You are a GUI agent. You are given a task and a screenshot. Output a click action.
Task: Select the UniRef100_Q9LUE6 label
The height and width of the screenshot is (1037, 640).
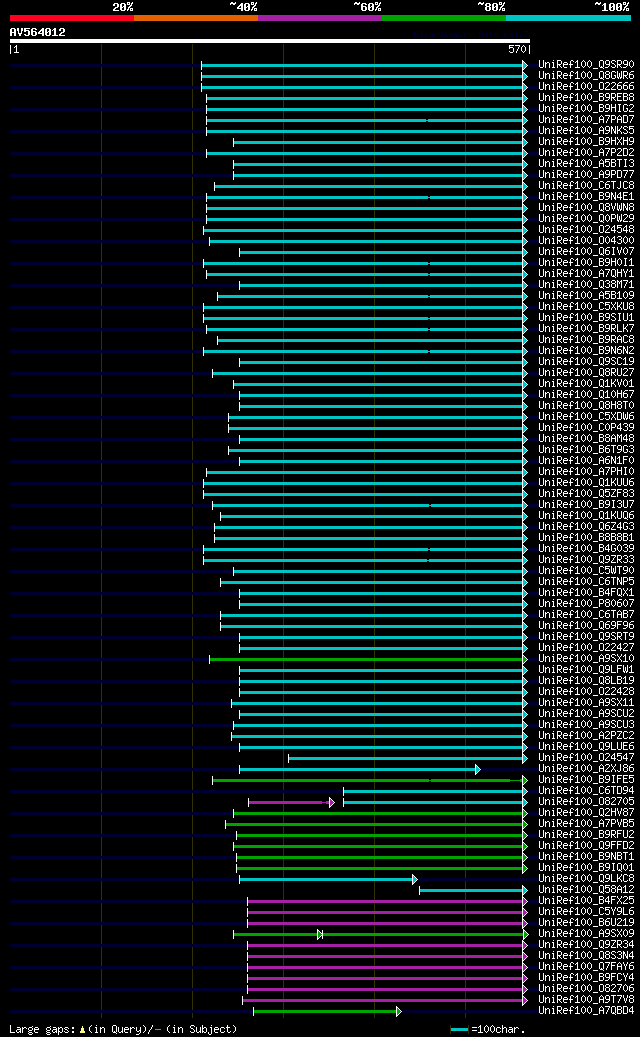point(586,747)
